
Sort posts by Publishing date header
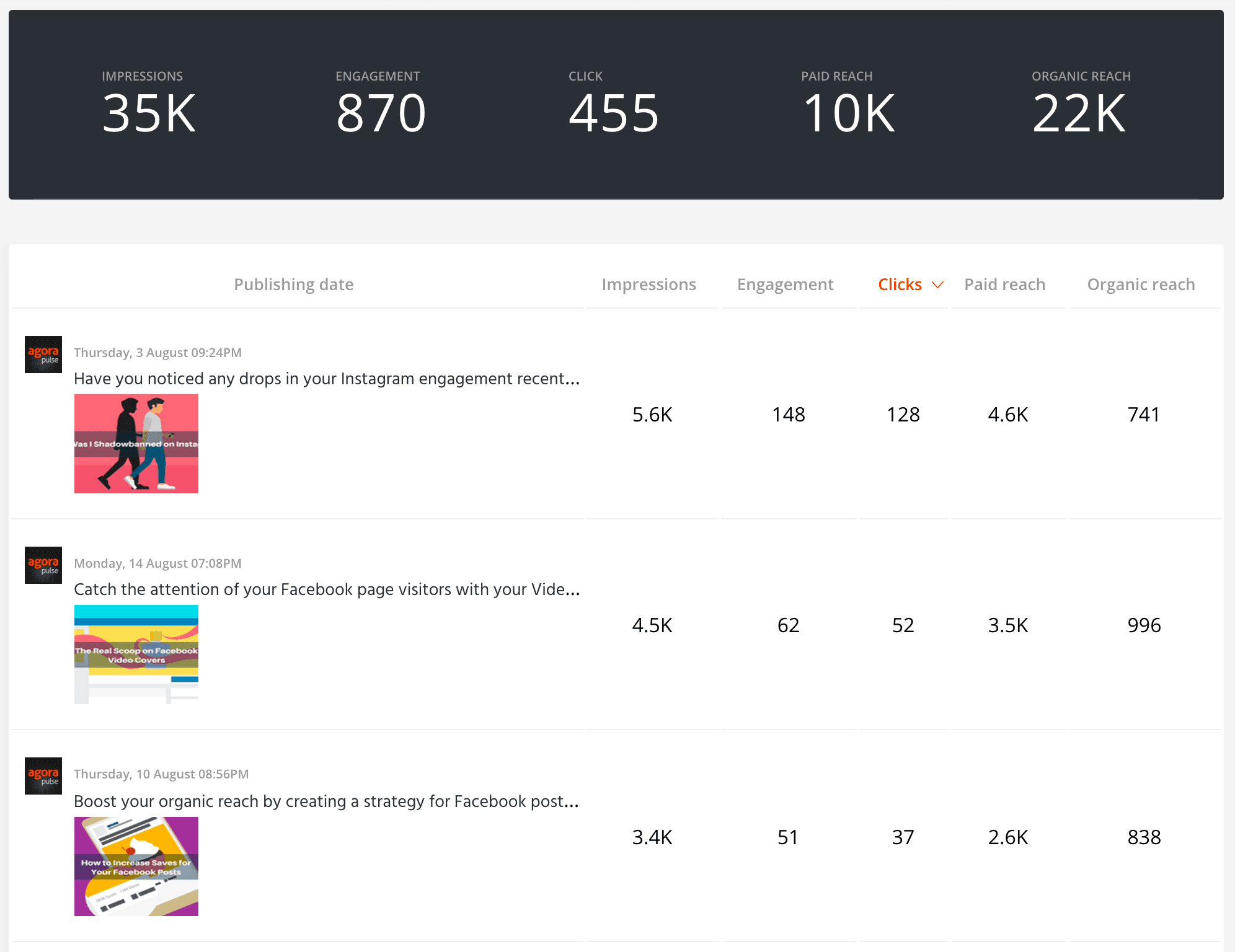click(x=294, y=284)
